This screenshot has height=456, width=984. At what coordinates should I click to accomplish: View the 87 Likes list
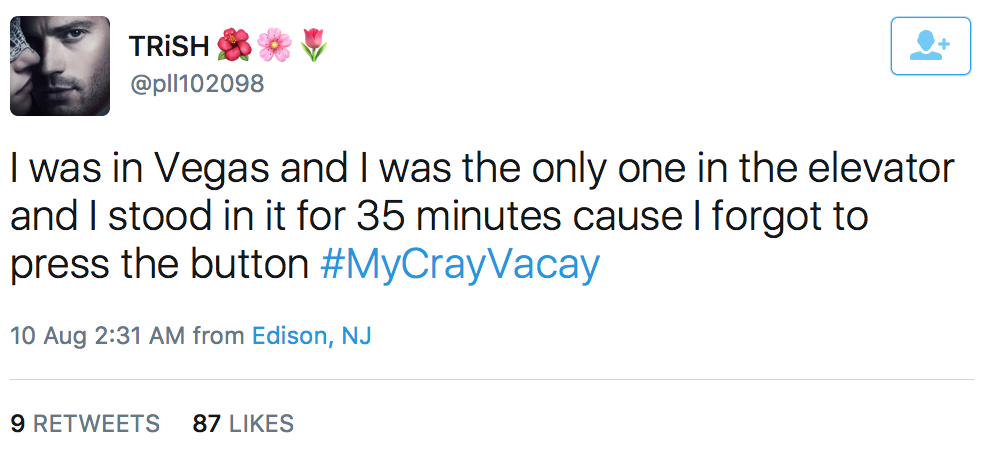[x=243, y=424]
